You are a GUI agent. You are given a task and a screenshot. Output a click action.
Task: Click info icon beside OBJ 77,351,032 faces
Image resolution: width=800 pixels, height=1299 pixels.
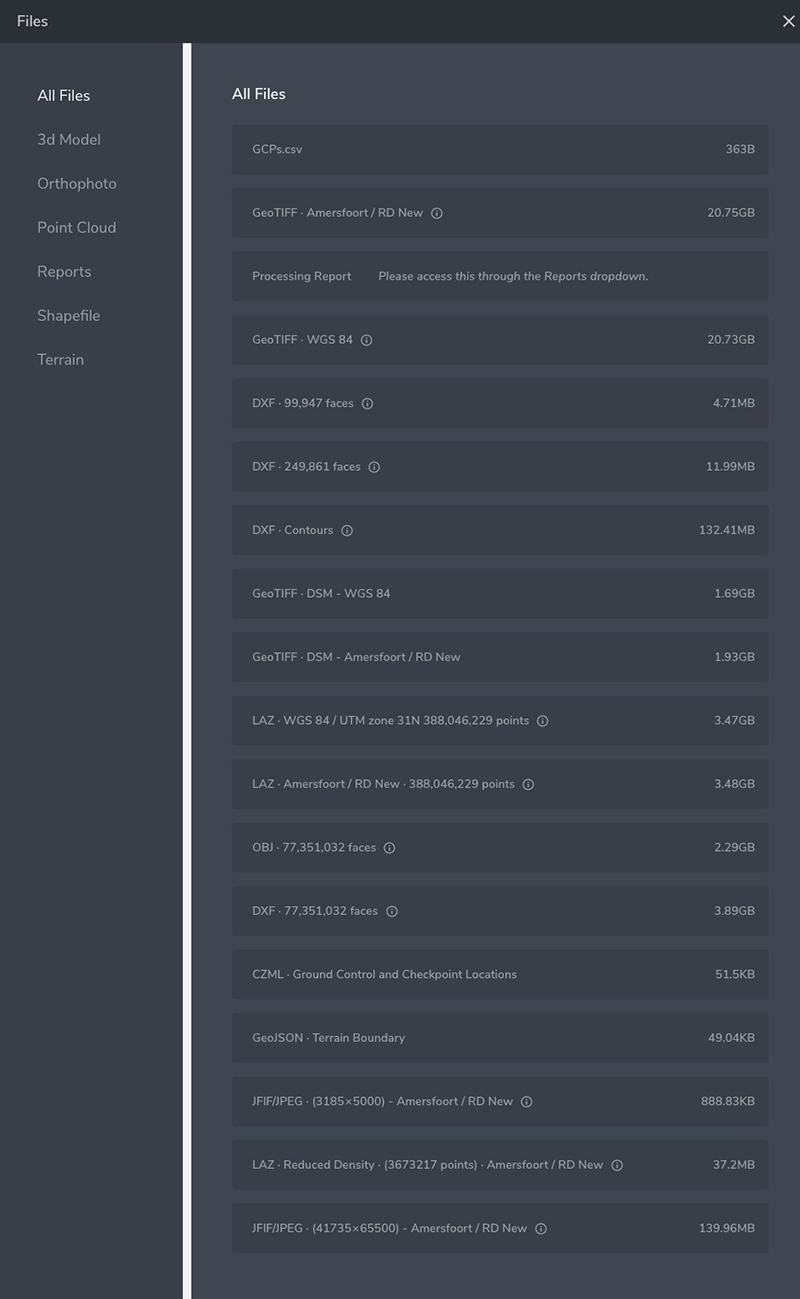(390, 848)
